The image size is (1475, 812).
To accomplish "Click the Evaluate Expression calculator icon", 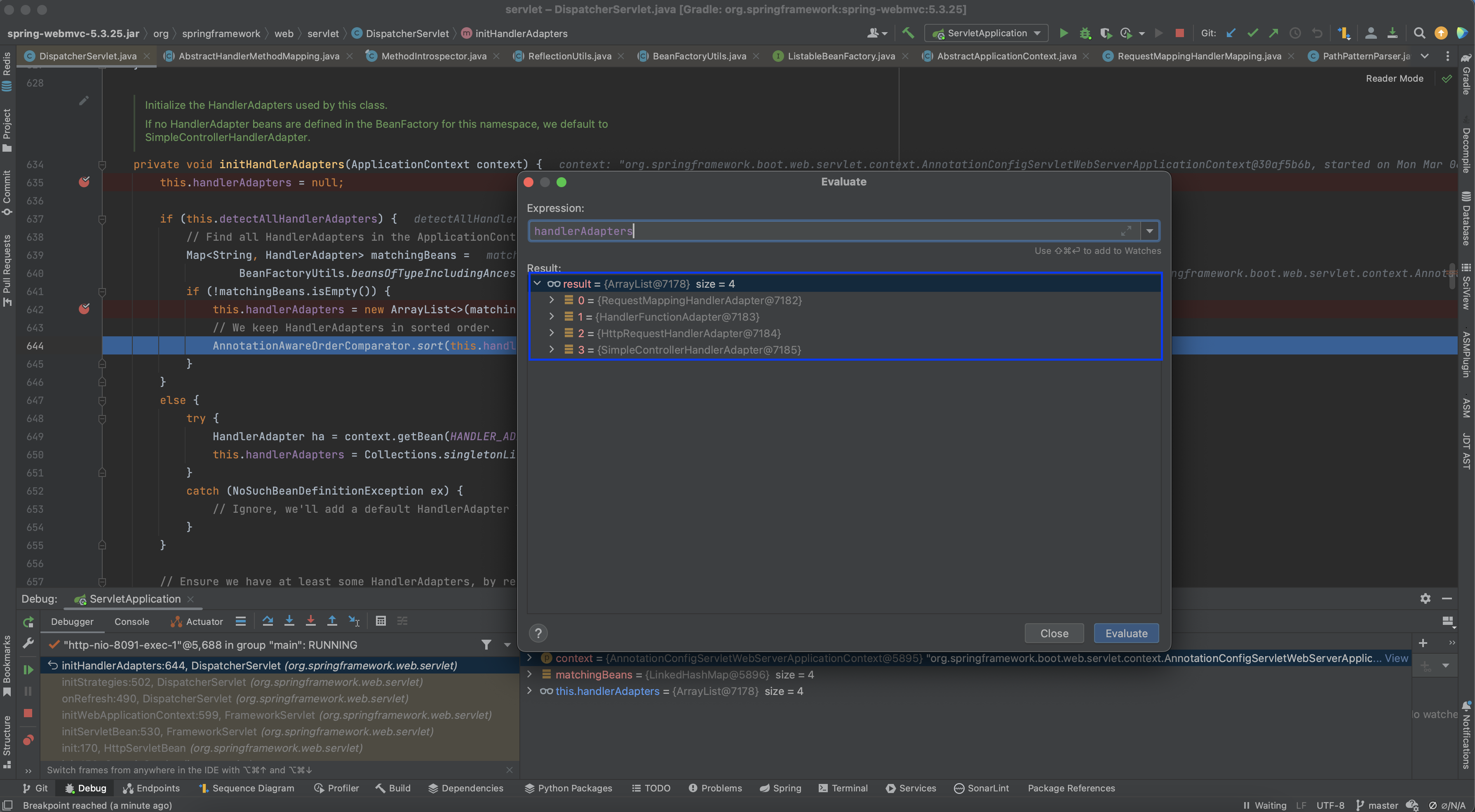I will point(381,621).
